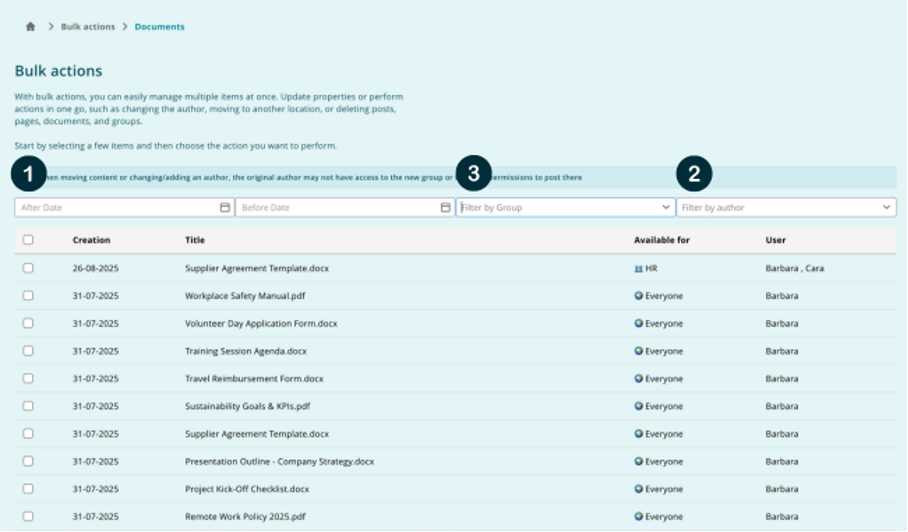Screen dimensions: 908x532
Task: Click the globe icon for Presentation Outline row
Action: coord(639,461)
